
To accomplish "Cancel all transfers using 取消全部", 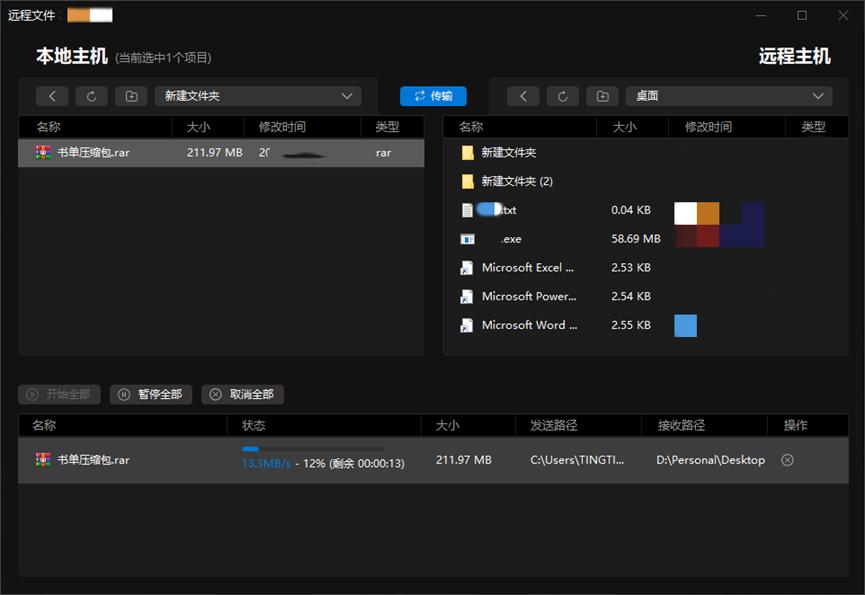I will (240, 394).
